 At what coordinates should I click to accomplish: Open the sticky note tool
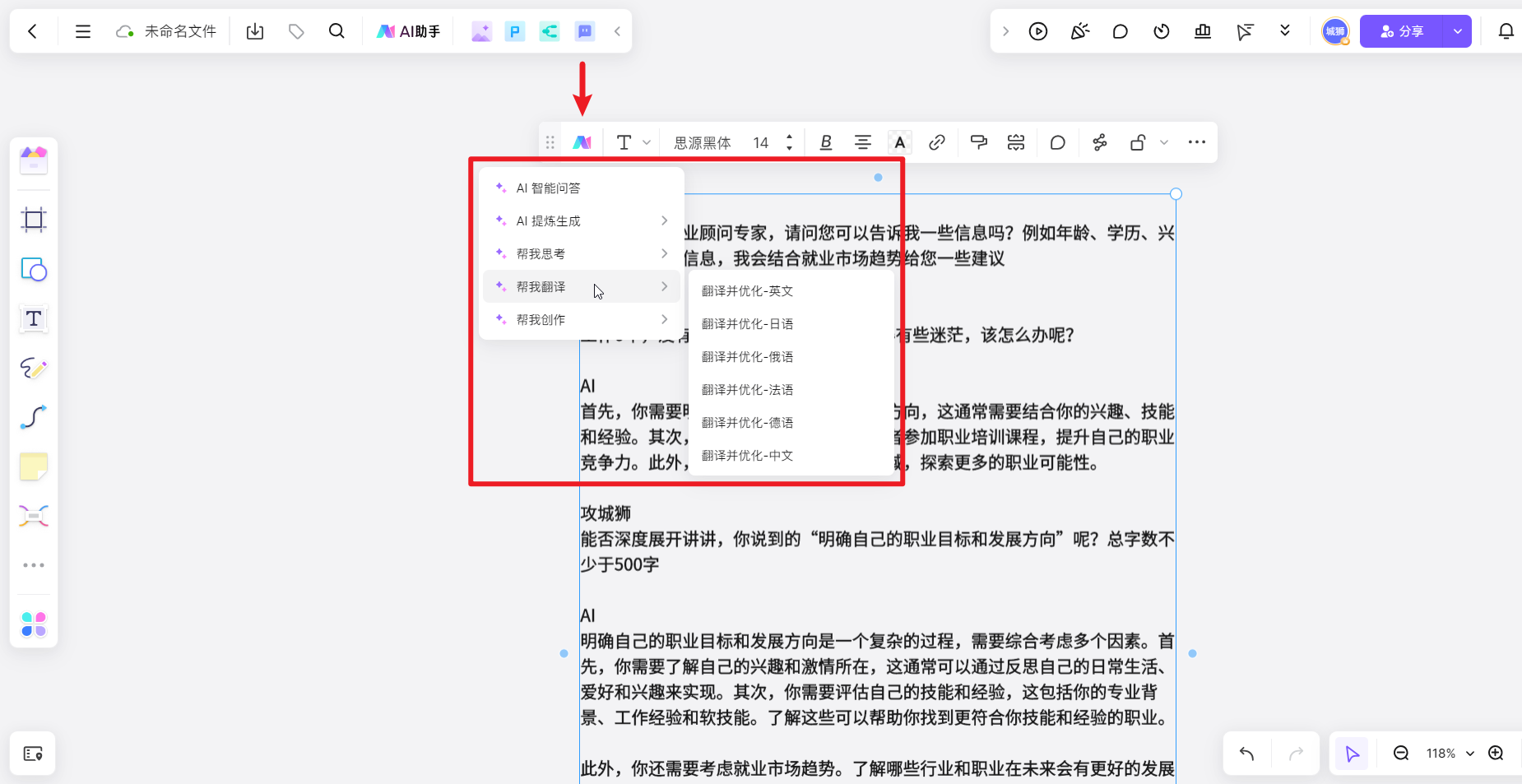click(34, 466)
